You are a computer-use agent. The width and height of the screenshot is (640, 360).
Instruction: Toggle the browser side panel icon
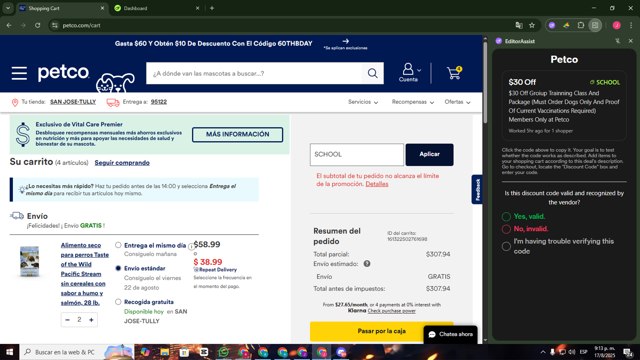pos(595,25)
